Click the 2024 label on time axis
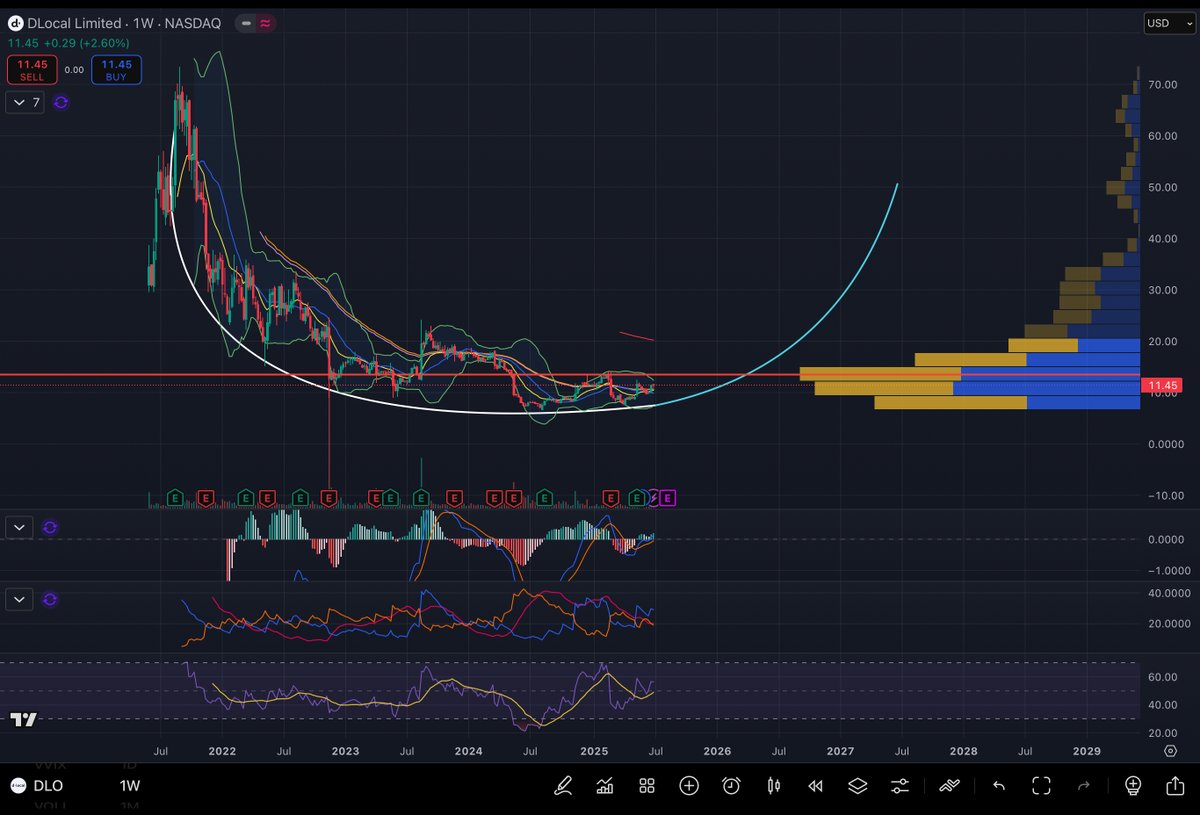 [x=468, y=750]
